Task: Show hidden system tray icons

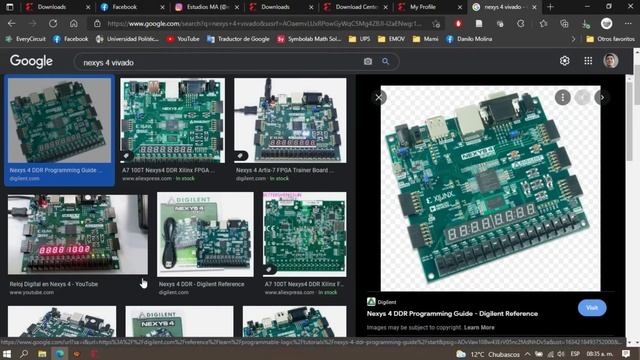Action: click(x=527, y=354)
